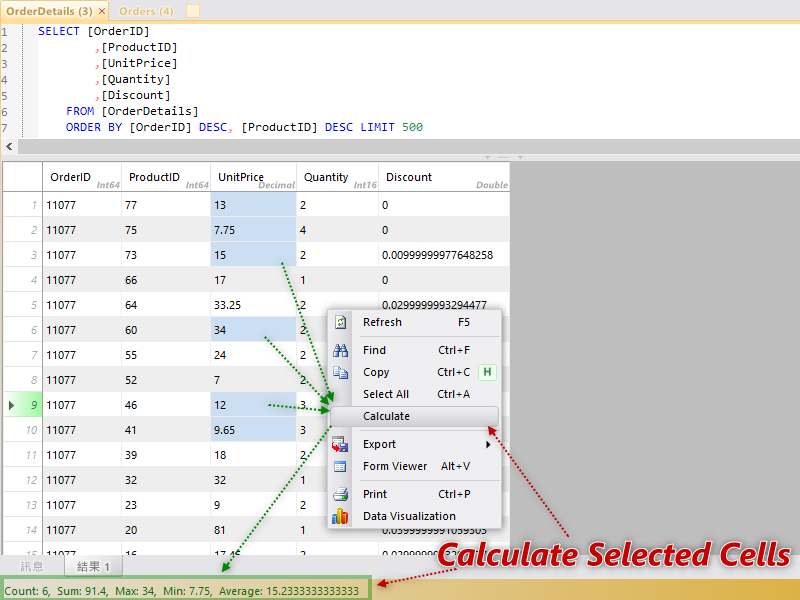Viewport: 800px width, 600px height.
Task: Click OrderID cell in row 12
Action: coord(82,480)
